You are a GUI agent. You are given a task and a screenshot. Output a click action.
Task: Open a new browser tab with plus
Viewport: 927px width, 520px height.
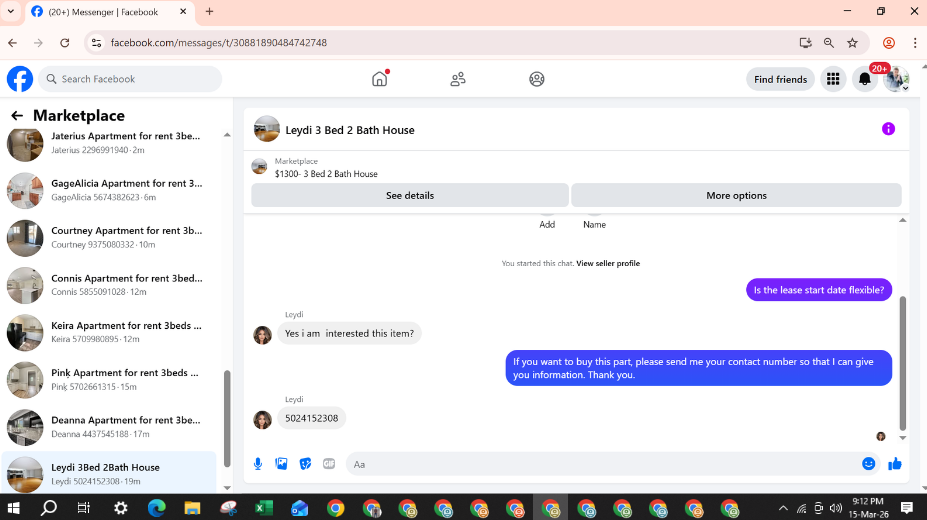[x=209, y=11]
